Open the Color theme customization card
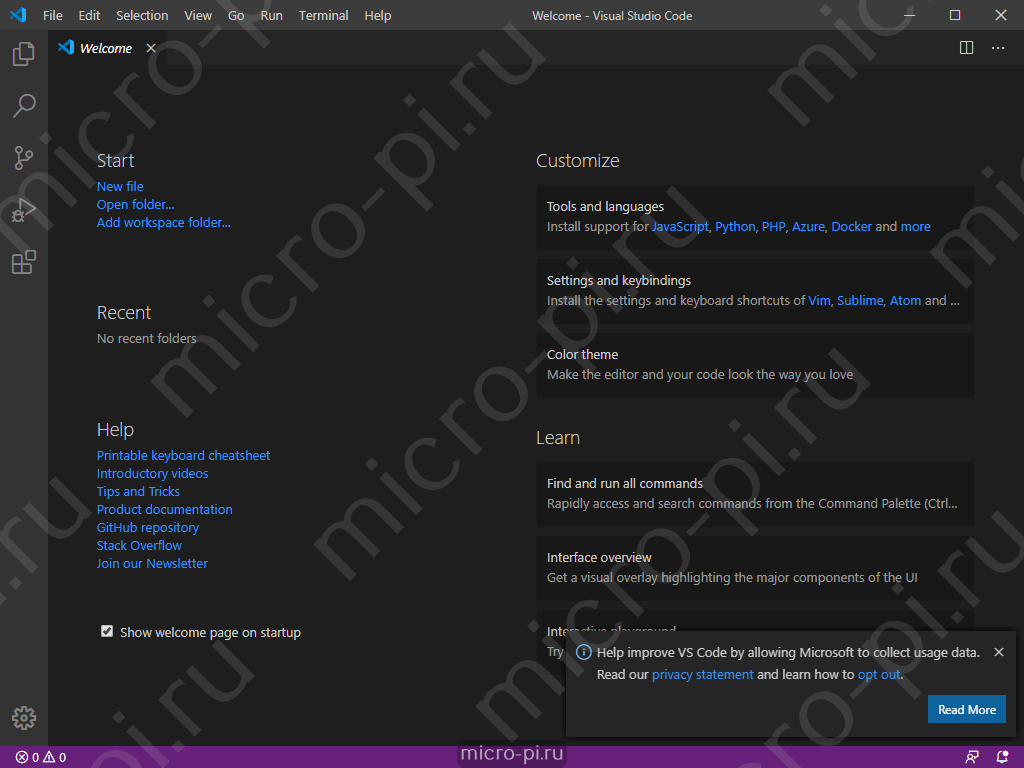Viewport: 1024px width, 768px height. click(x=755, y=365)
